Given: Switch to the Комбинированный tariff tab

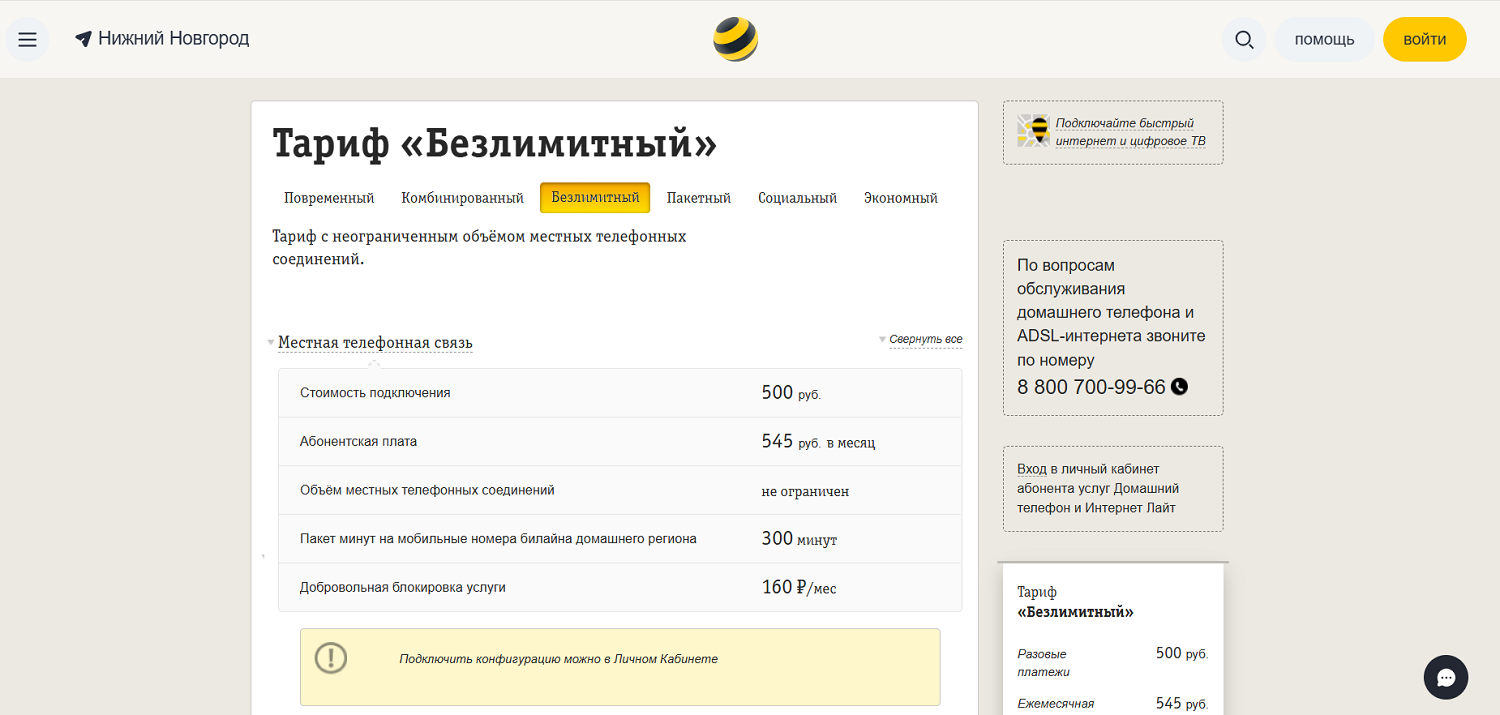Looking at the screenshot, I should click(462, 198).
